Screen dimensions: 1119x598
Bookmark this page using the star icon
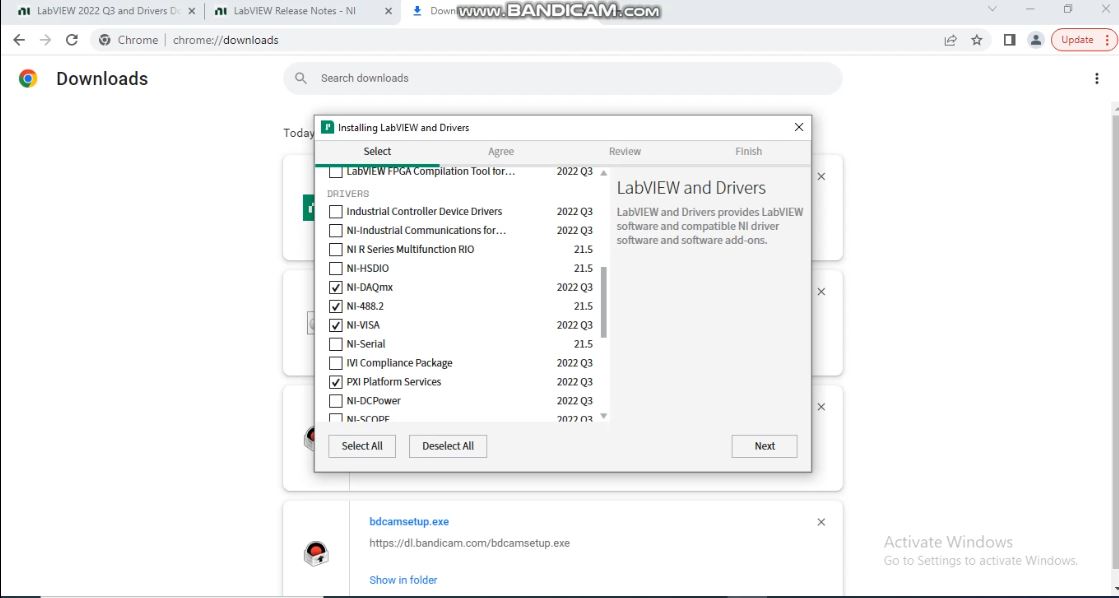click(x=975, y=40)
